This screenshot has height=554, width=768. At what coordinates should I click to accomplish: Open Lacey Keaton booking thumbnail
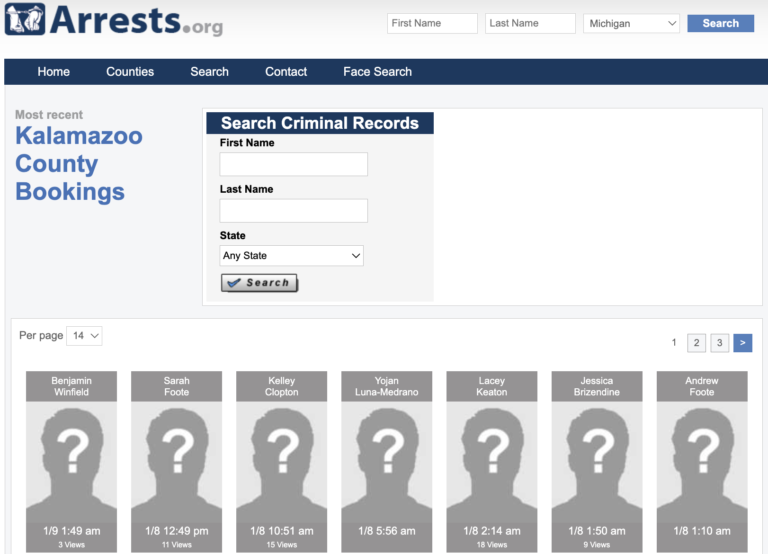coord(492,461)
